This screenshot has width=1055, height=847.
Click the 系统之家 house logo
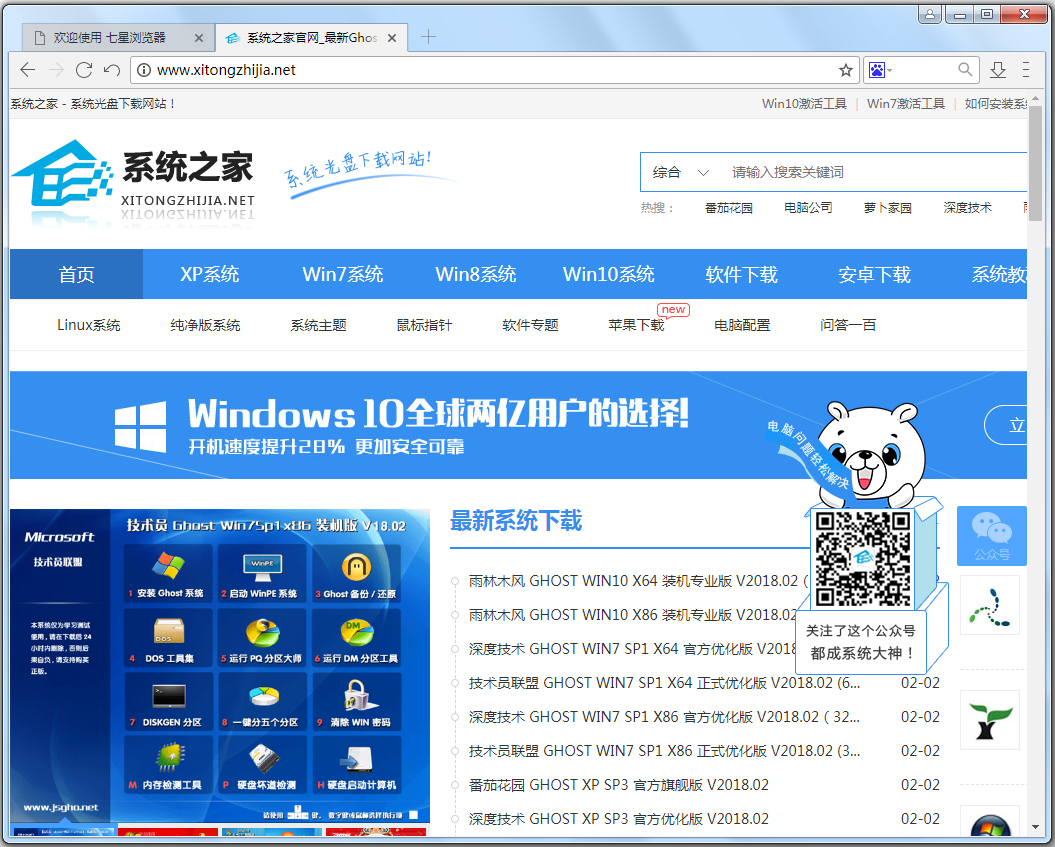coord(62,175)
